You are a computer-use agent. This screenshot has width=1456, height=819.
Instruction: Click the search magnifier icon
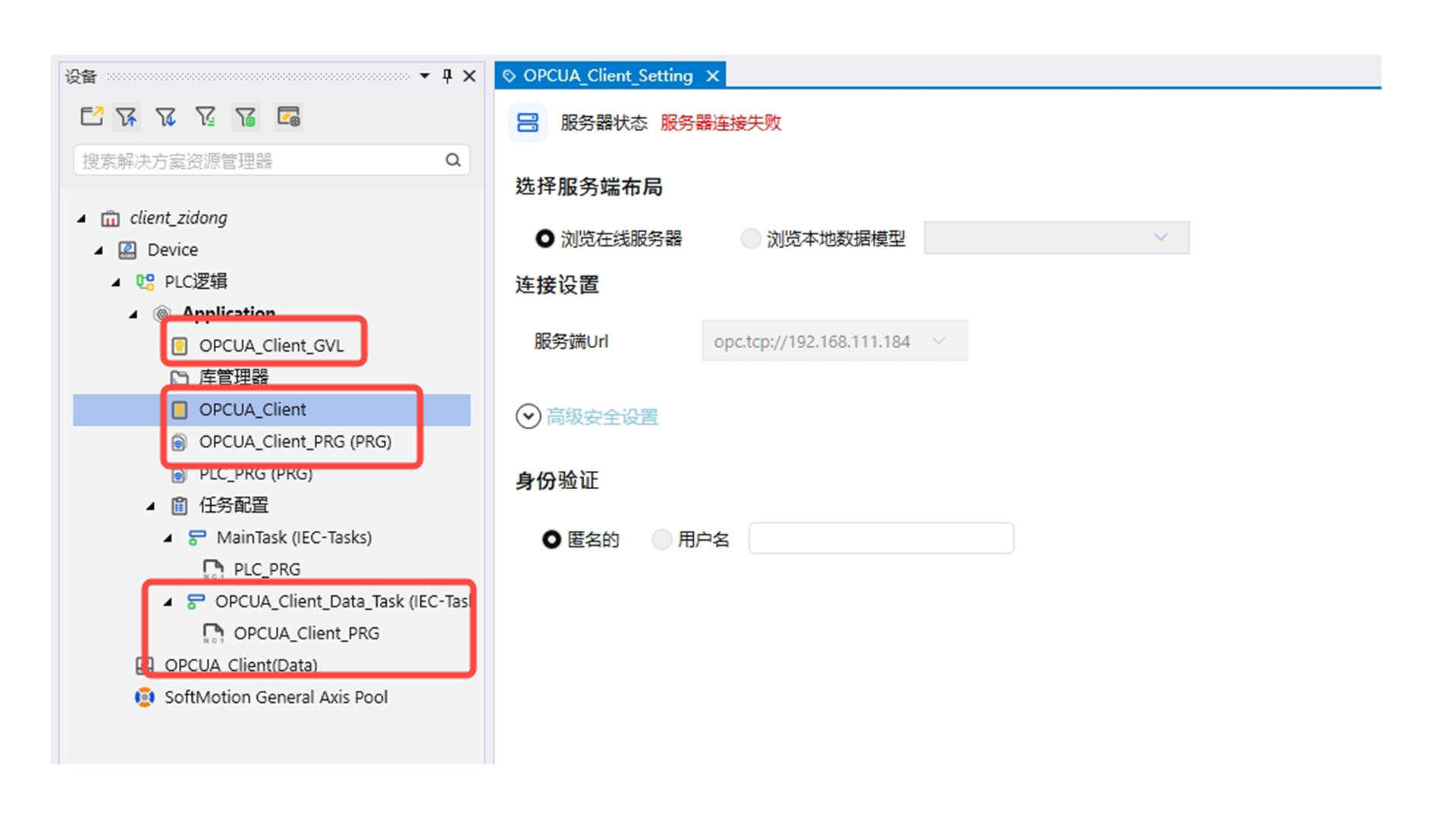pos(453,160)
